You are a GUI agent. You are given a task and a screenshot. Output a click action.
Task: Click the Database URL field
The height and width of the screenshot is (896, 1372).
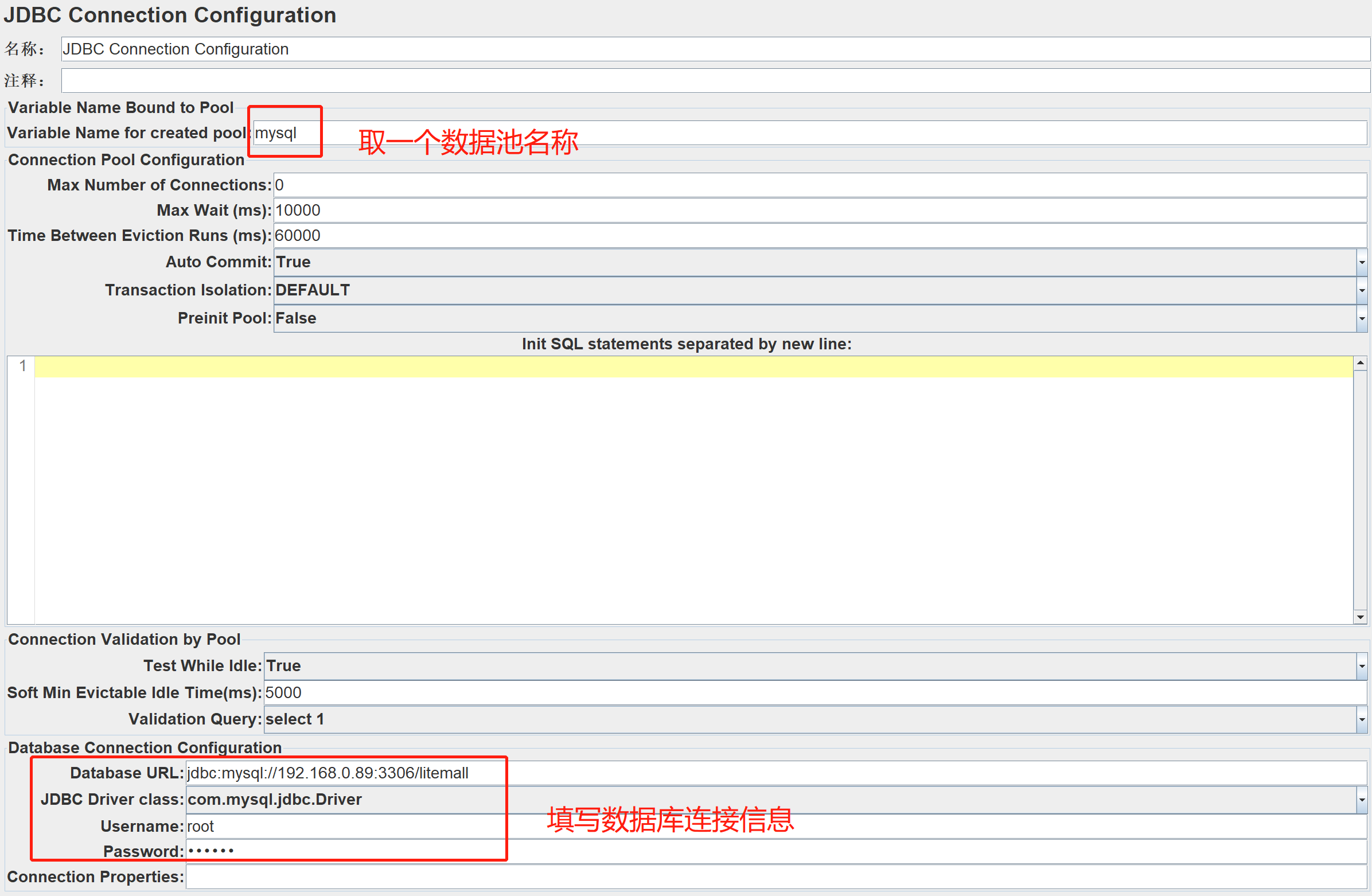click(773, 773)
